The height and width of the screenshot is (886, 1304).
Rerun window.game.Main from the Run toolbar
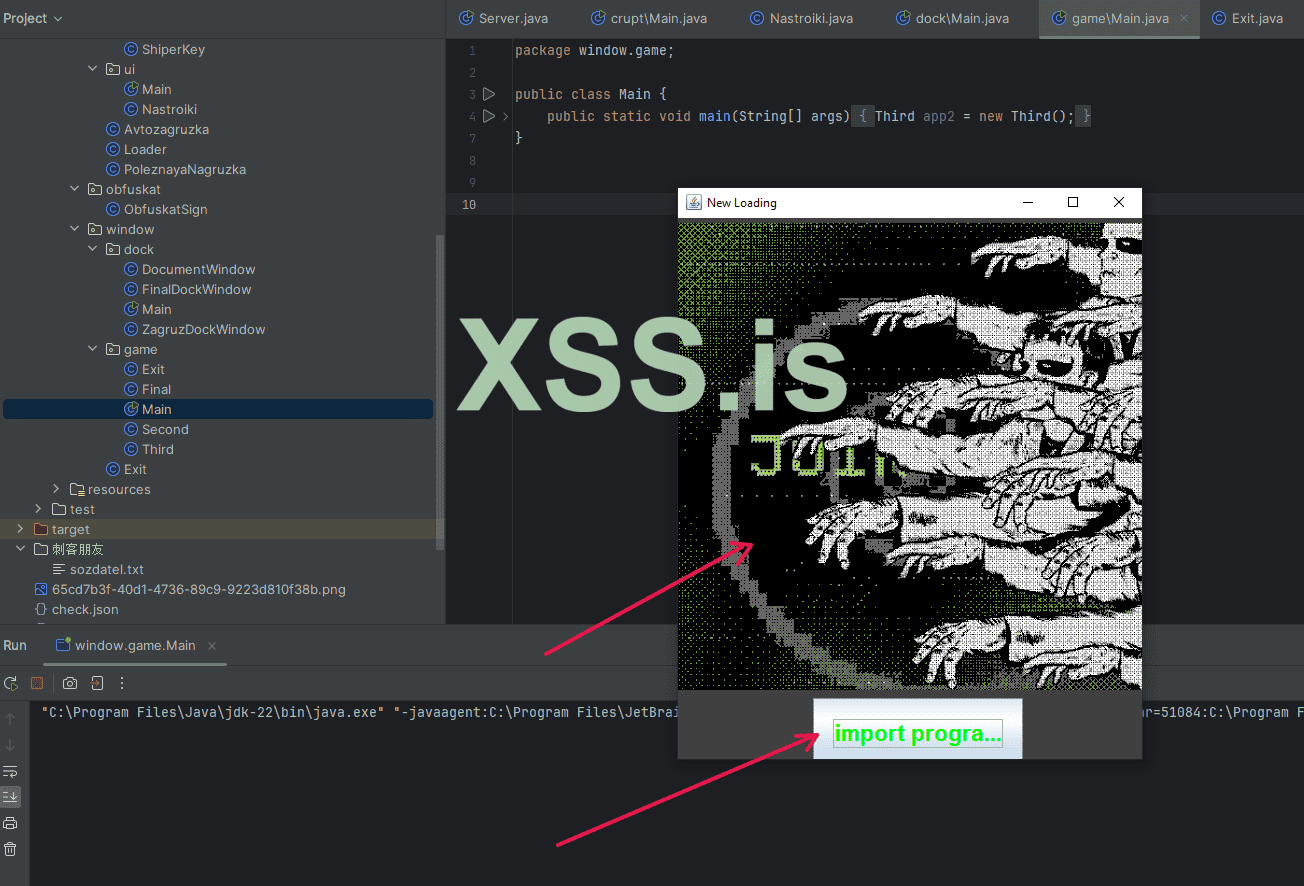coord(11,684)
